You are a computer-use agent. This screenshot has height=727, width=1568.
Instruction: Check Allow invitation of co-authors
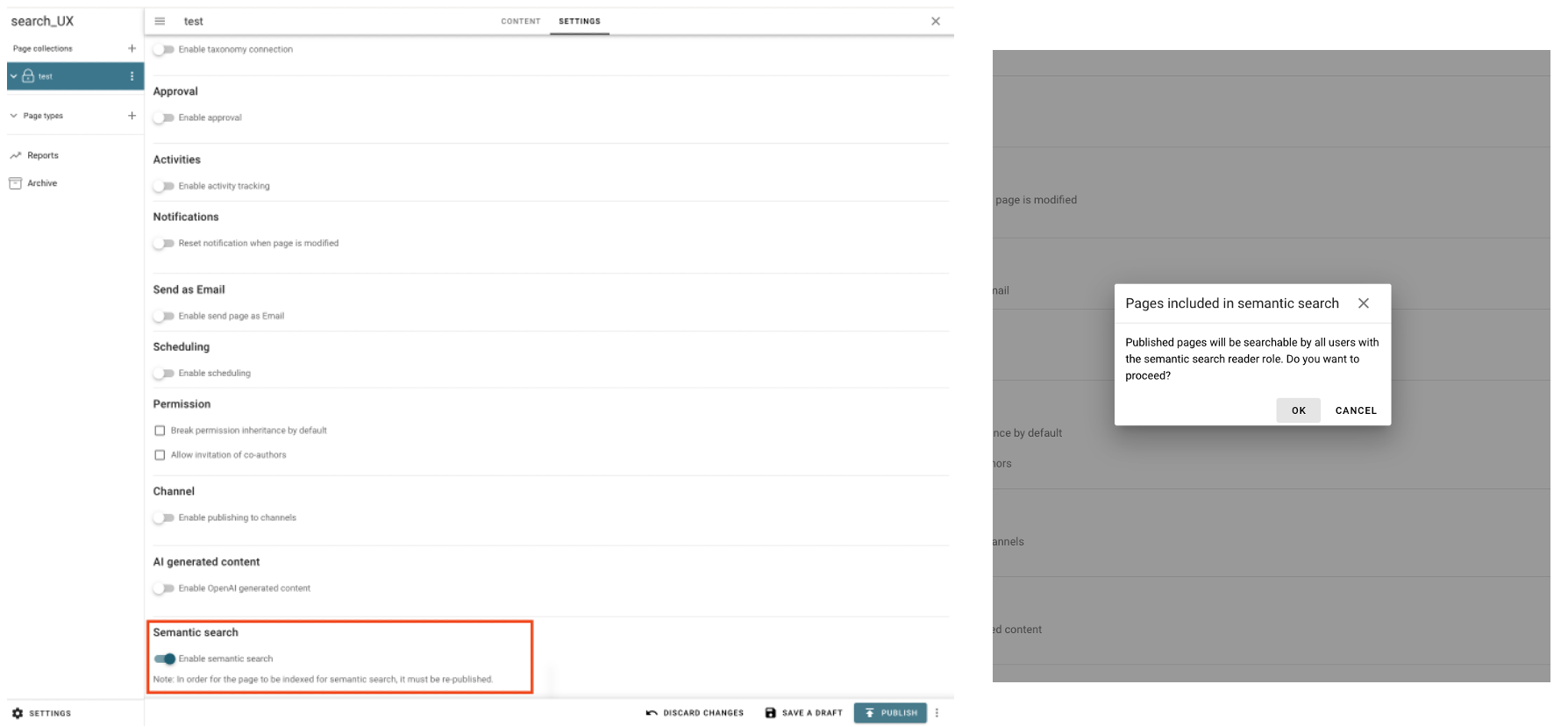[x=160, y=455]
